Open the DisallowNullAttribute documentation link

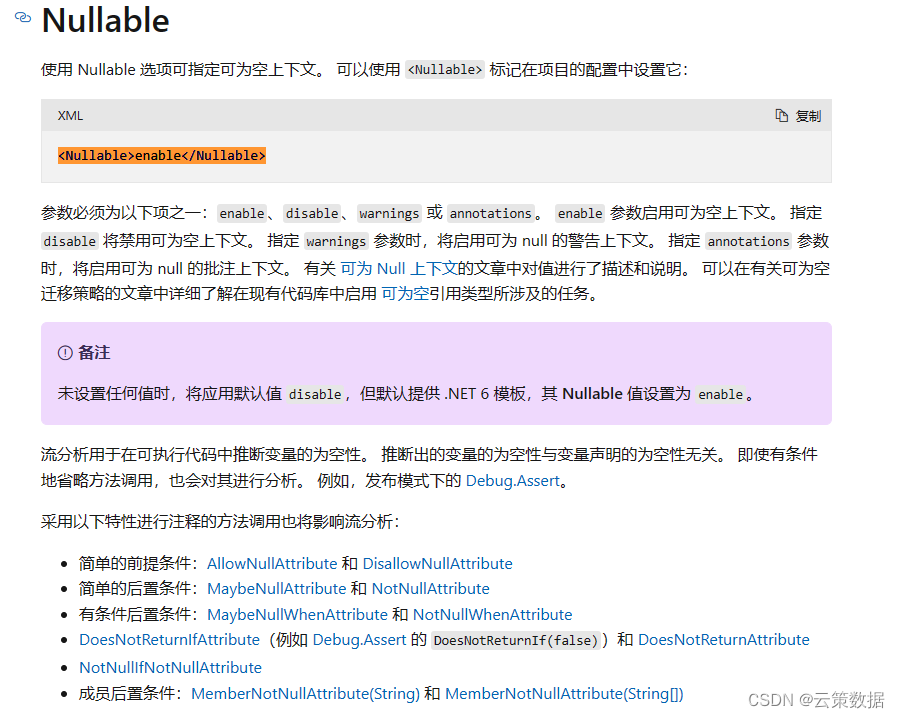pyautogui.click(x=437, y=563)
